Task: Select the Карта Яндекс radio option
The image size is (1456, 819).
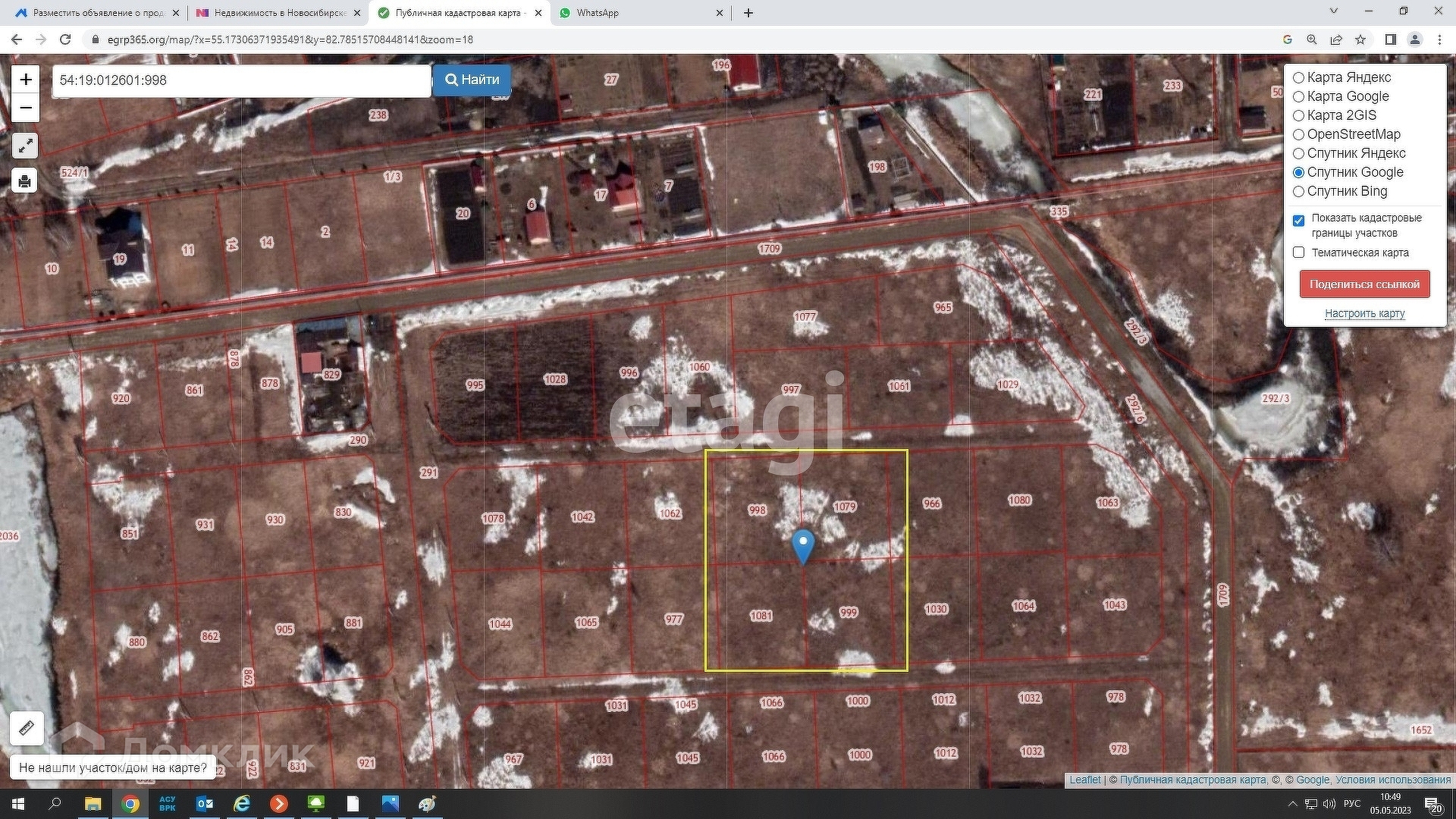Action: point(1298,77)
